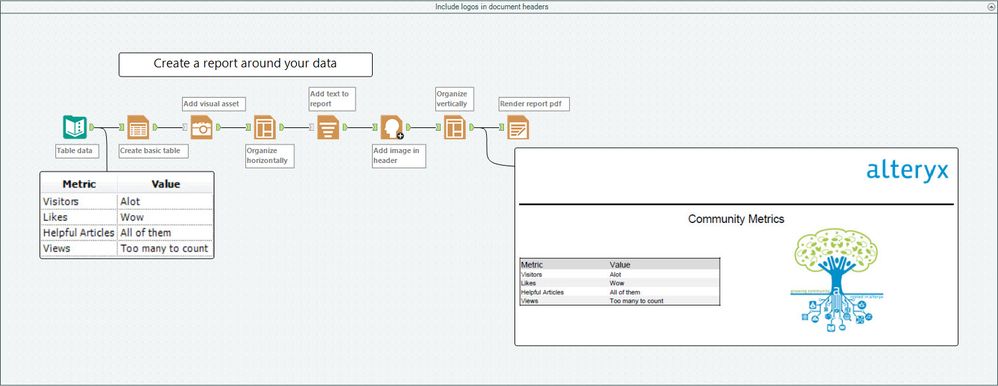Click the 'Community Metrics' report title
This screenshot has width=998, height=386.
pos(736,219)
